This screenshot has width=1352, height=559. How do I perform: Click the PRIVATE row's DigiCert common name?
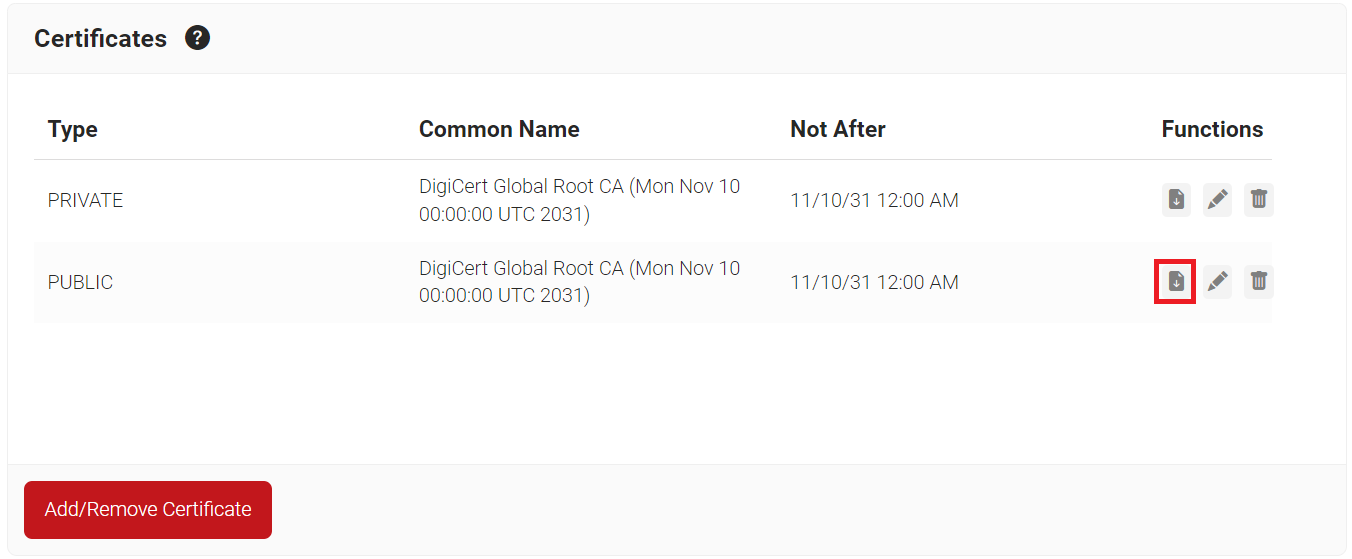tap(580, 200)
